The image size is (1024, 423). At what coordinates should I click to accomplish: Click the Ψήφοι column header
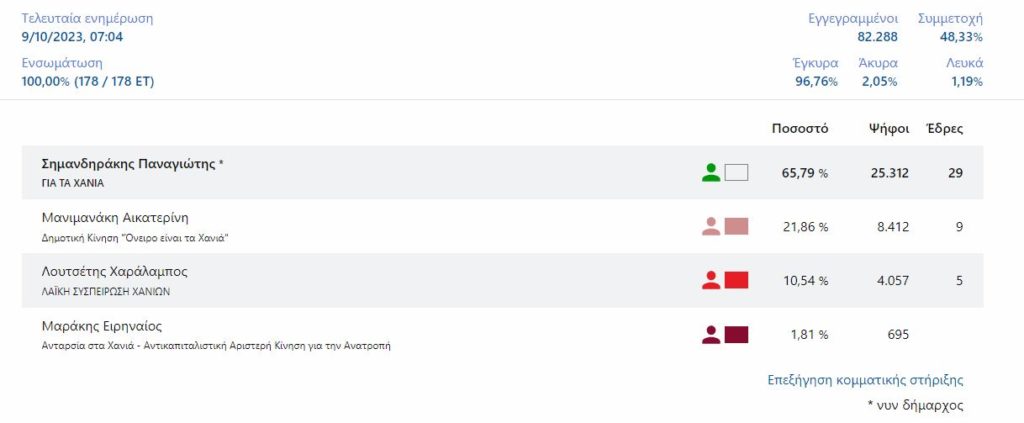tap(889, 129)
